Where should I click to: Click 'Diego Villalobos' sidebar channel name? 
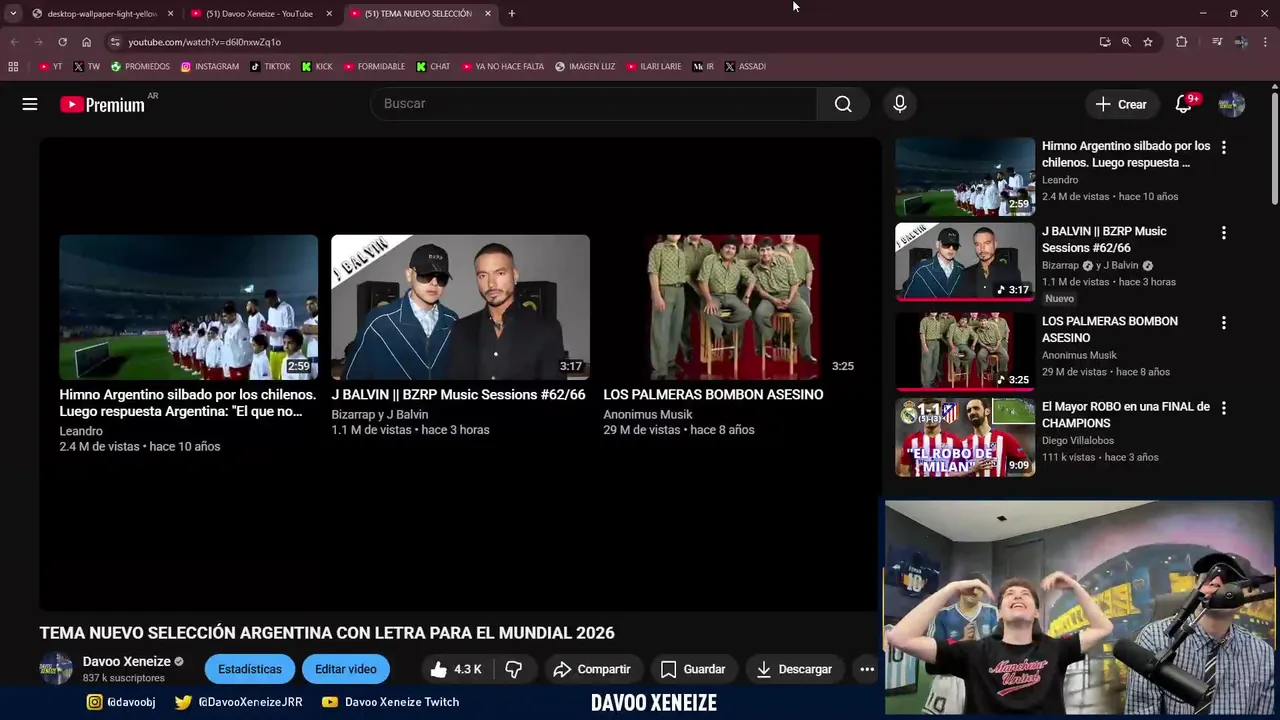pos(1079,440)
